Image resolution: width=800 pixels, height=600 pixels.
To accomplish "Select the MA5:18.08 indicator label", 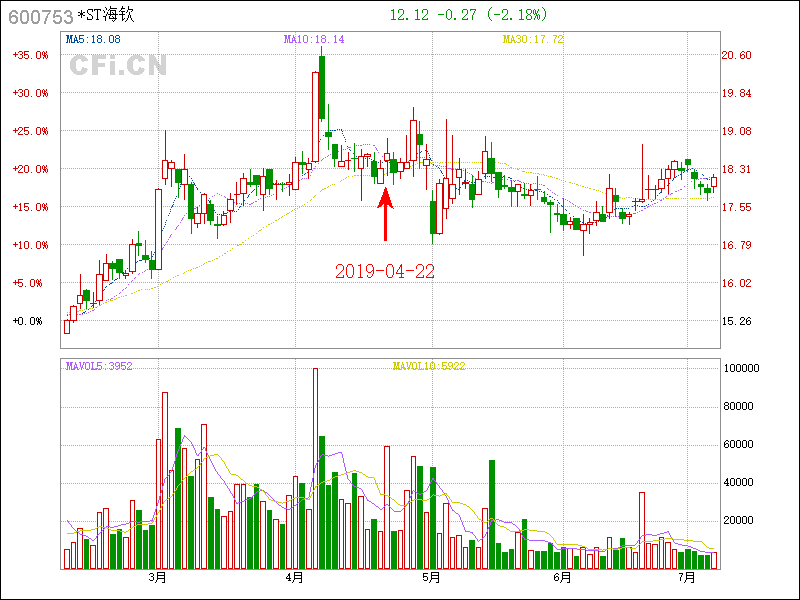I will point(93,40).
